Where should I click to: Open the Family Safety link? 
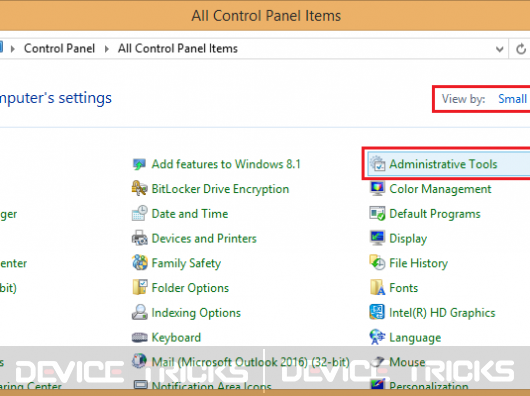(186, 263)
